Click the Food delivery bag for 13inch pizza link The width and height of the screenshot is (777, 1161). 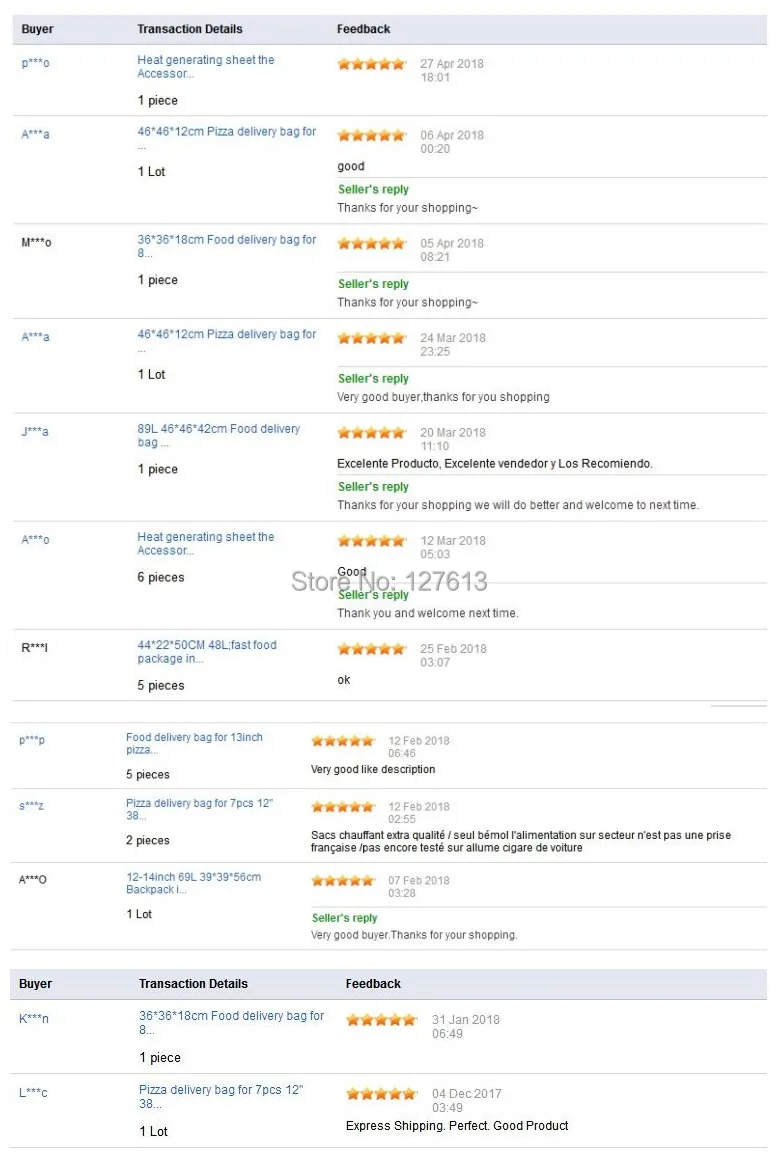(194, 743)
